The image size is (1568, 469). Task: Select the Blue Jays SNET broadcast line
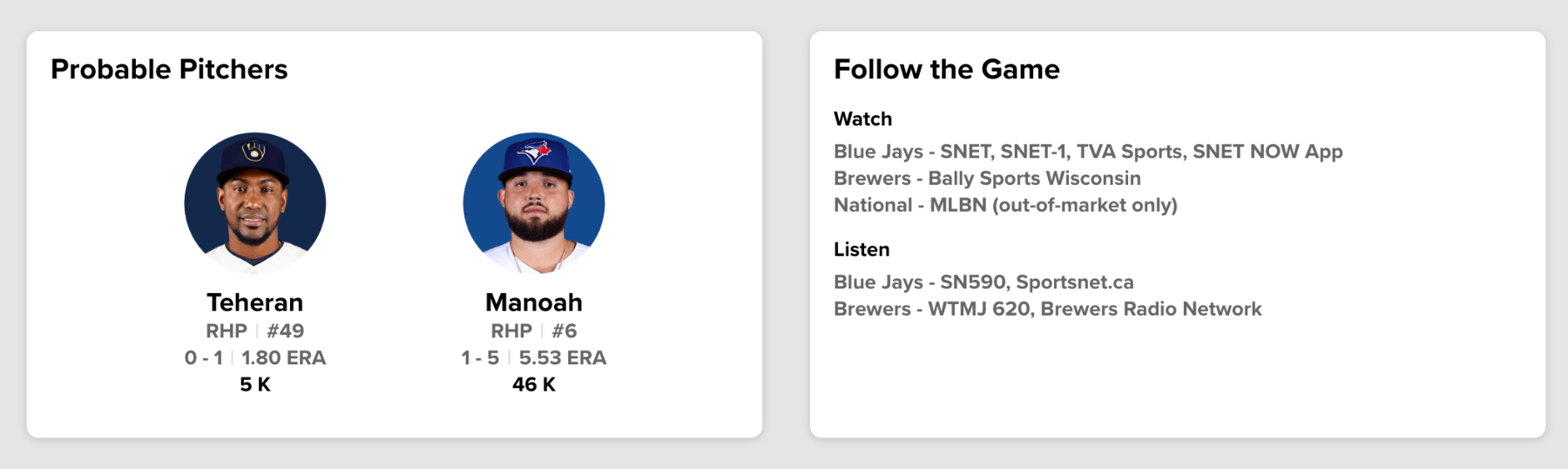1088,152
